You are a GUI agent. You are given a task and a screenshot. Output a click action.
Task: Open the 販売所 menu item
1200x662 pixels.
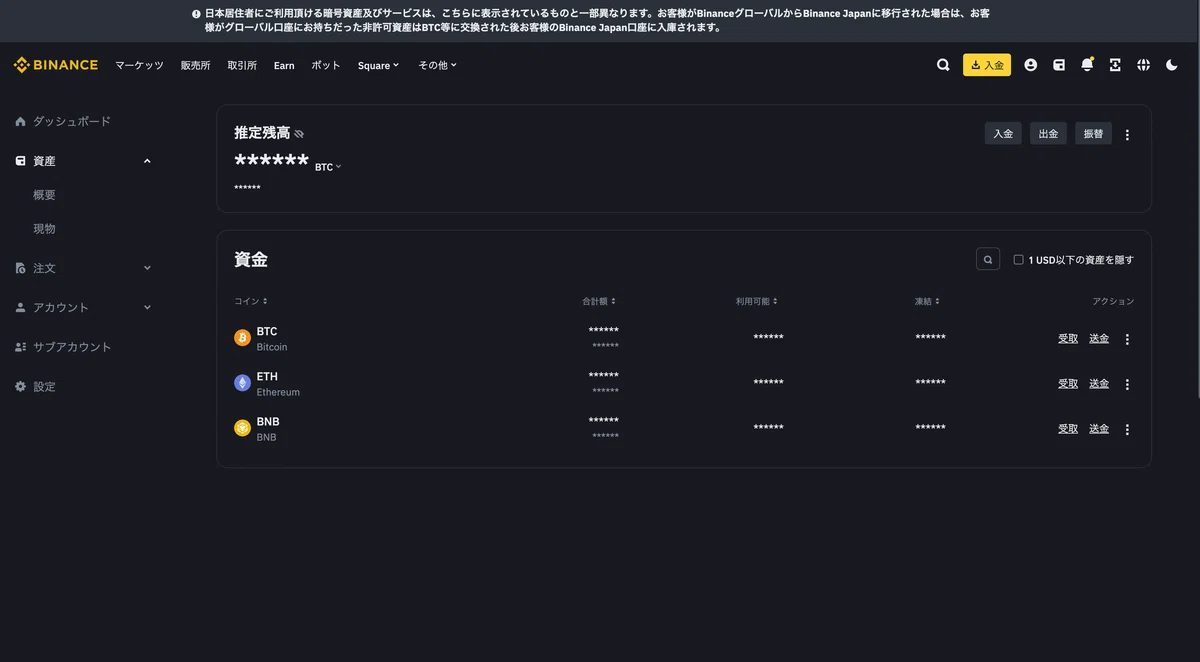tap(195, 65)
